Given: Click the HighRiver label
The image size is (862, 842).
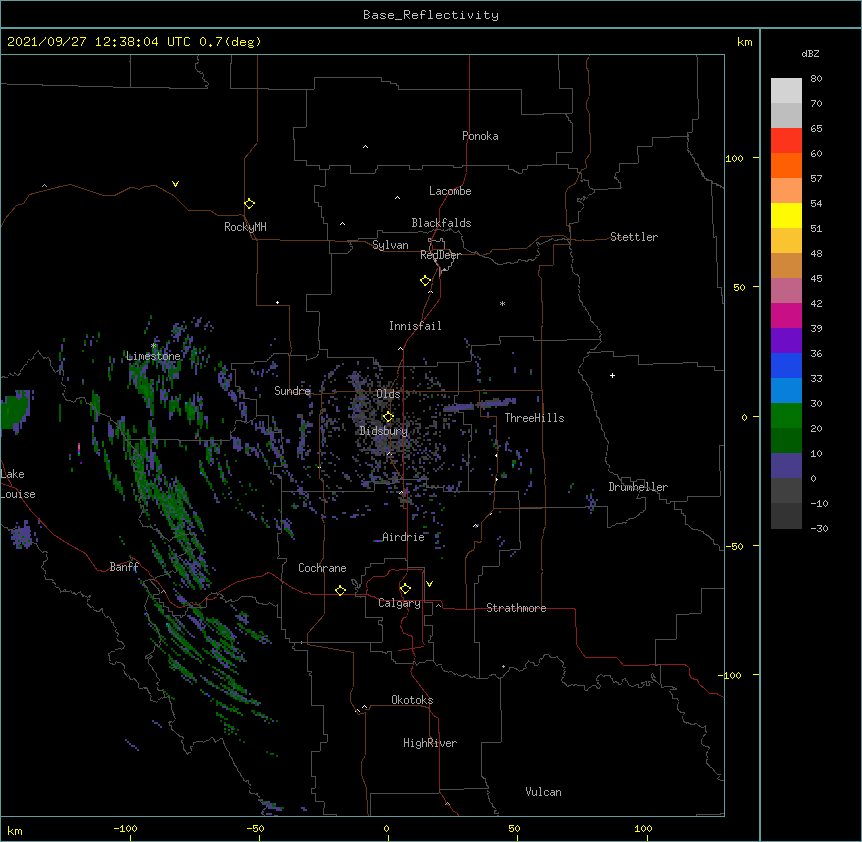Looking at the screenshot, I should (x=430, y=743).
